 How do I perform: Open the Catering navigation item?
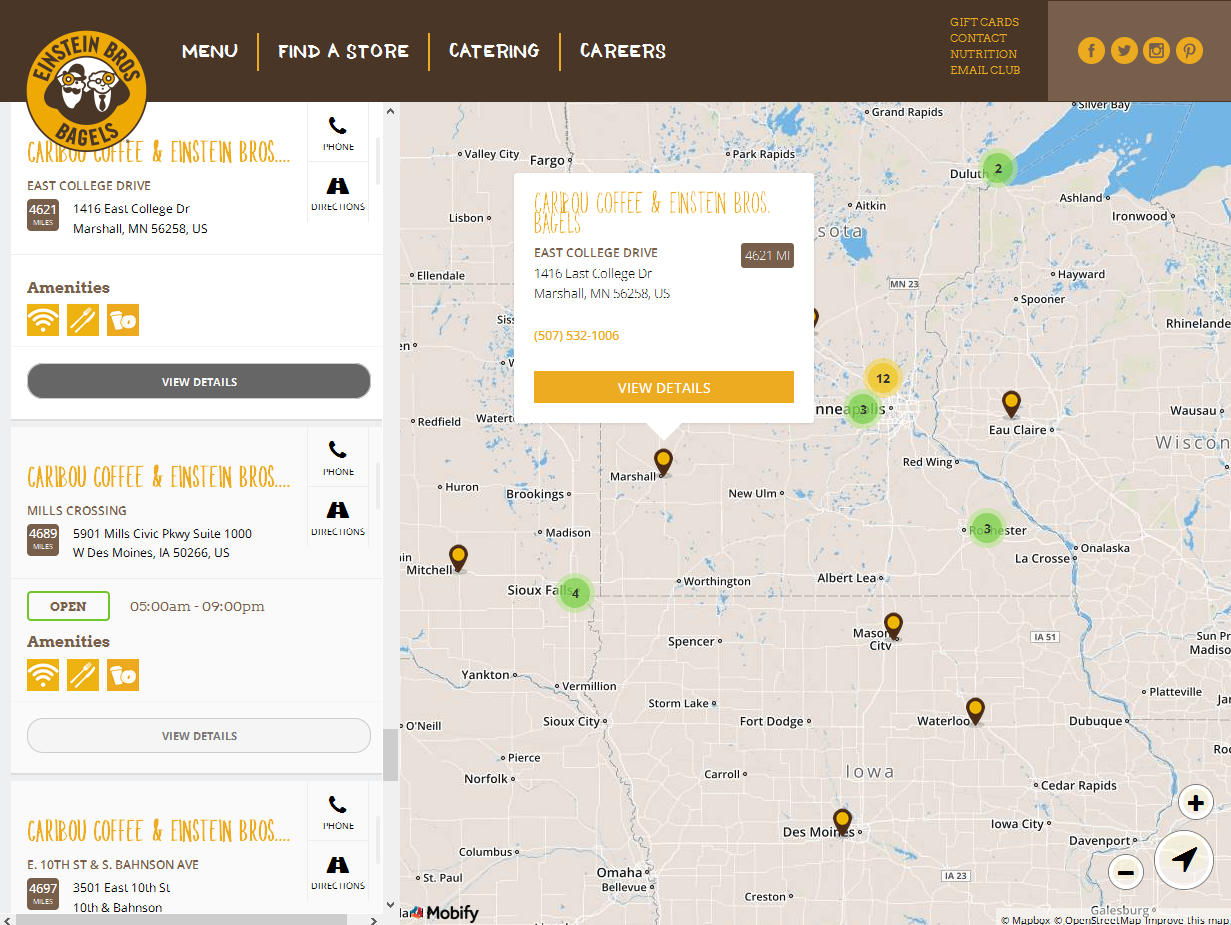[x=494, y=51]
